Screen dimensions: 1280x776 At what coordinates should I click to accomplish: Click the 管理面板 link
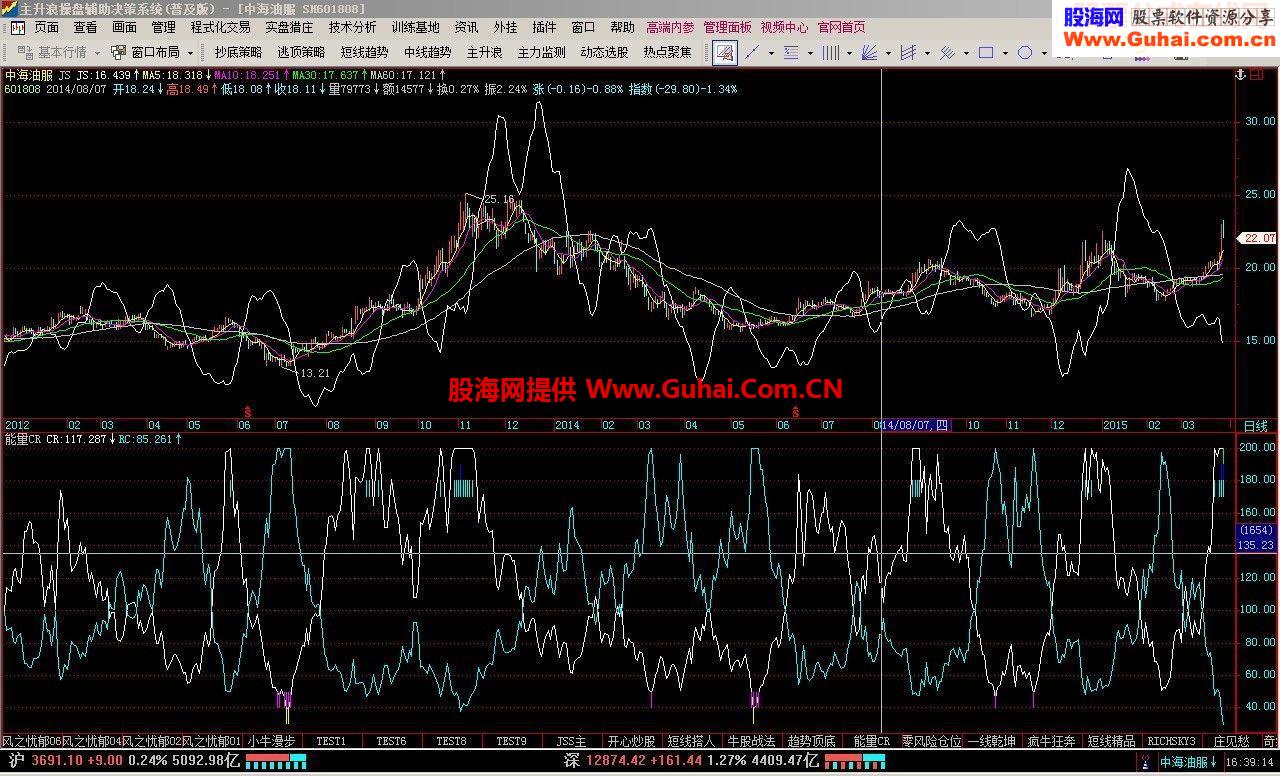coord(727,27)
